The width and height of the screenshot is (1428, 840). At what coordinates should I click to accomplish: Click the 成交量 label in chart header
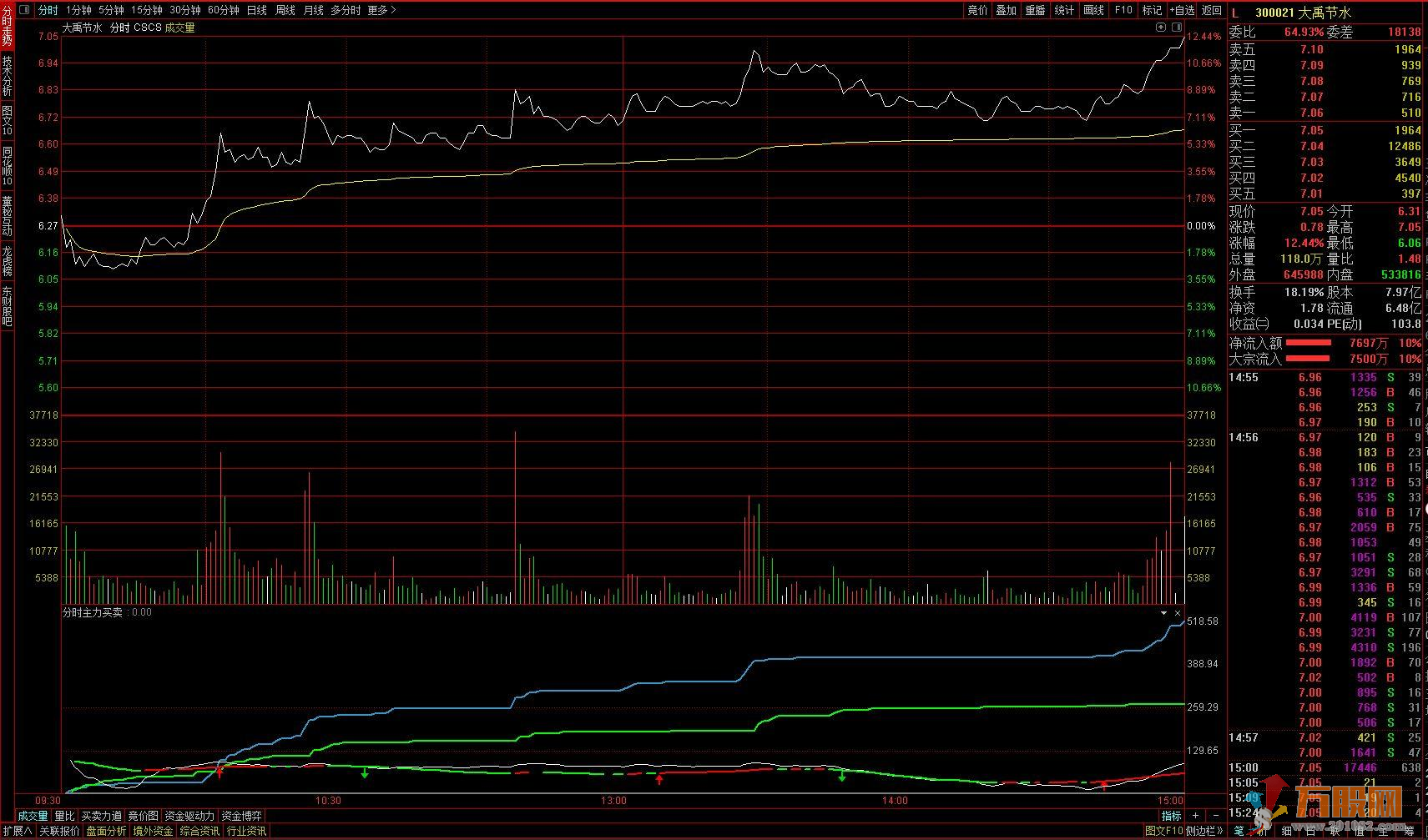pos(179,28)
